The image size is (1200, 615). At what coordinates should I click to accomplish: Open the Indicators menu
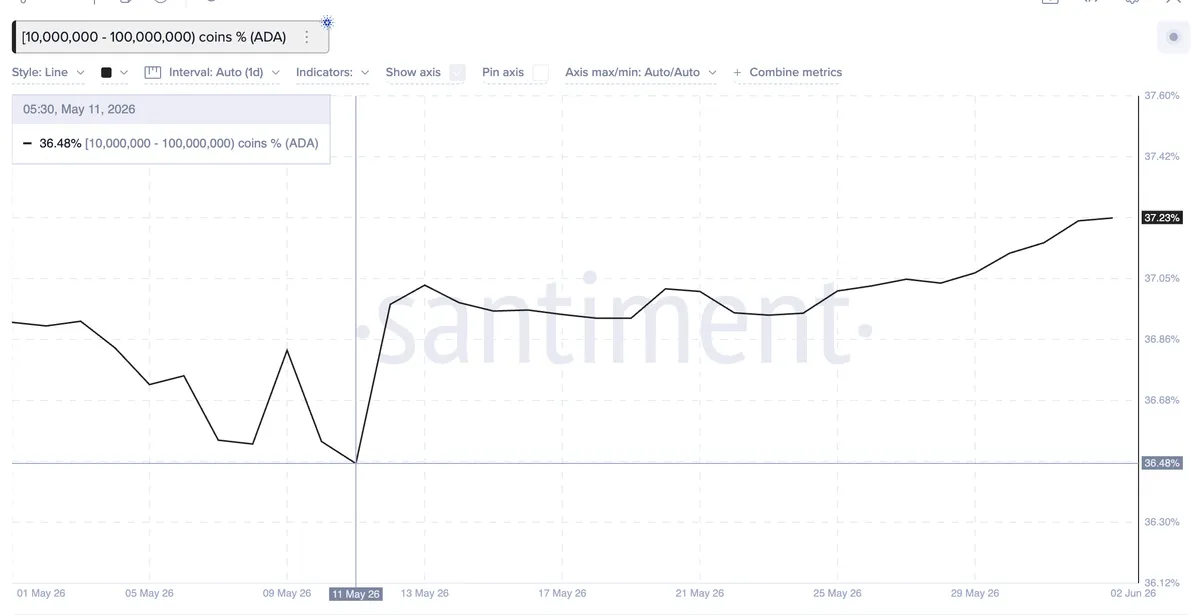(x=333, y=72)
